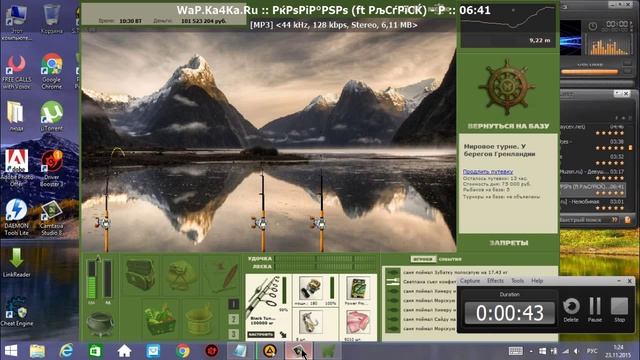
Task: Click the AIMP icon in the taskbar
Action: click(x=269, y=351)
